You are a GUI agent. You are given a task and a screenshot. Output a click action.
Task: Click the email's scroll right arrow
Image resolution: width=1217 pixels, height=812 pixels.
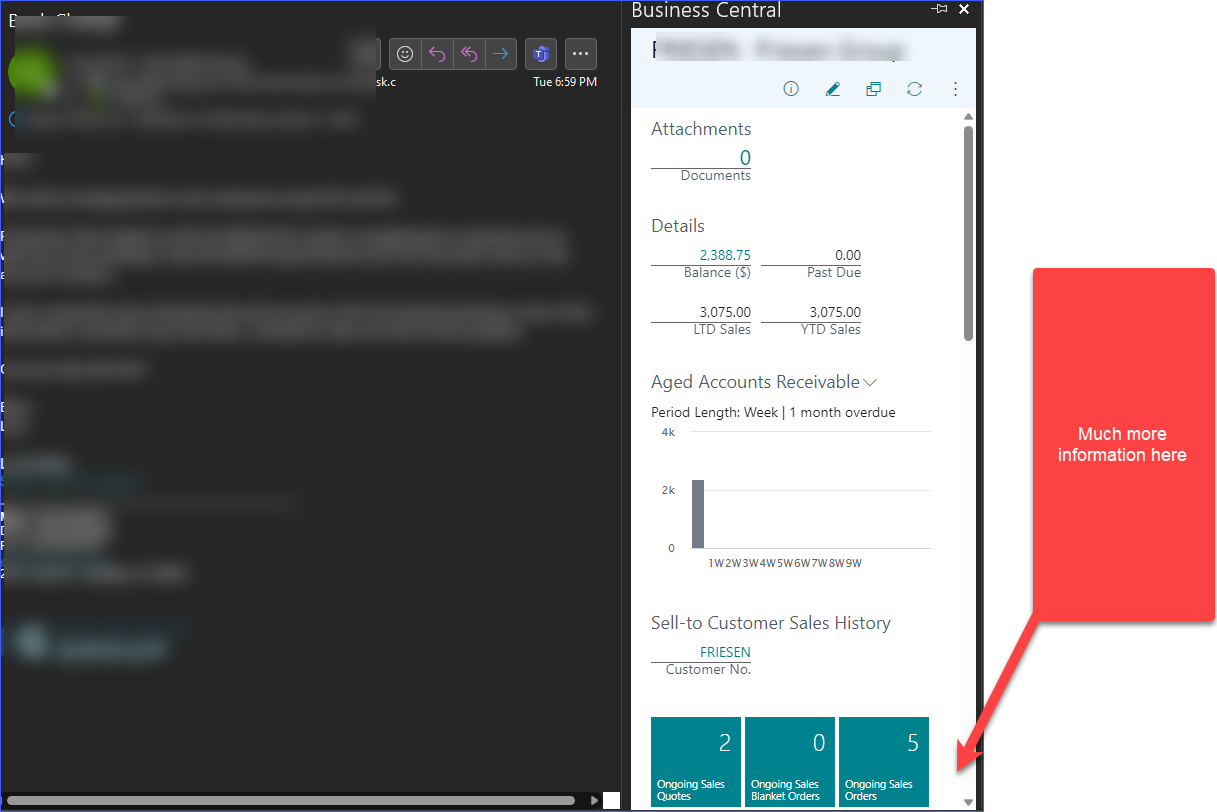click(595, 800)
